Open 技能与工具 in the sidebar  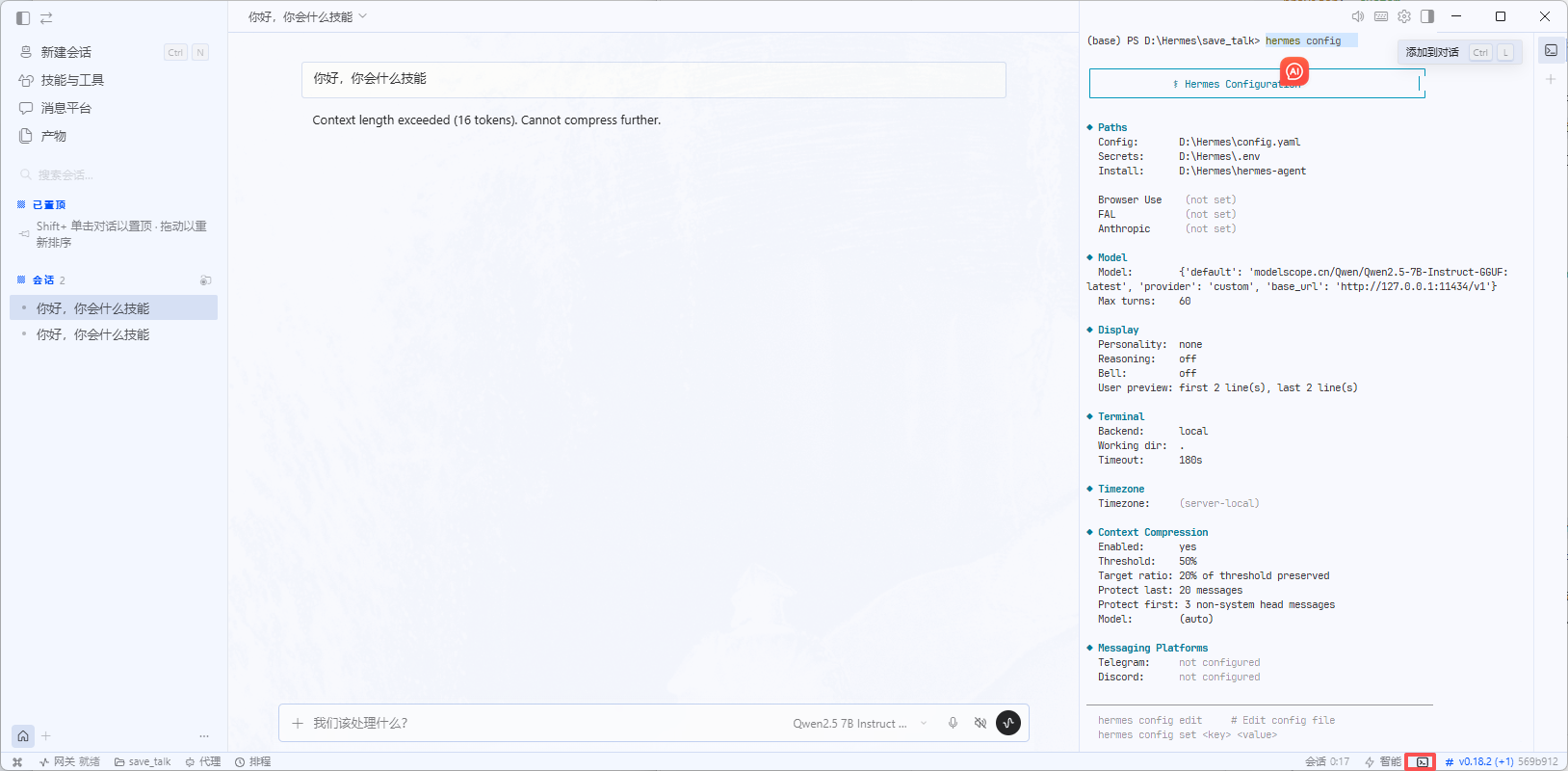click(114, 80)
